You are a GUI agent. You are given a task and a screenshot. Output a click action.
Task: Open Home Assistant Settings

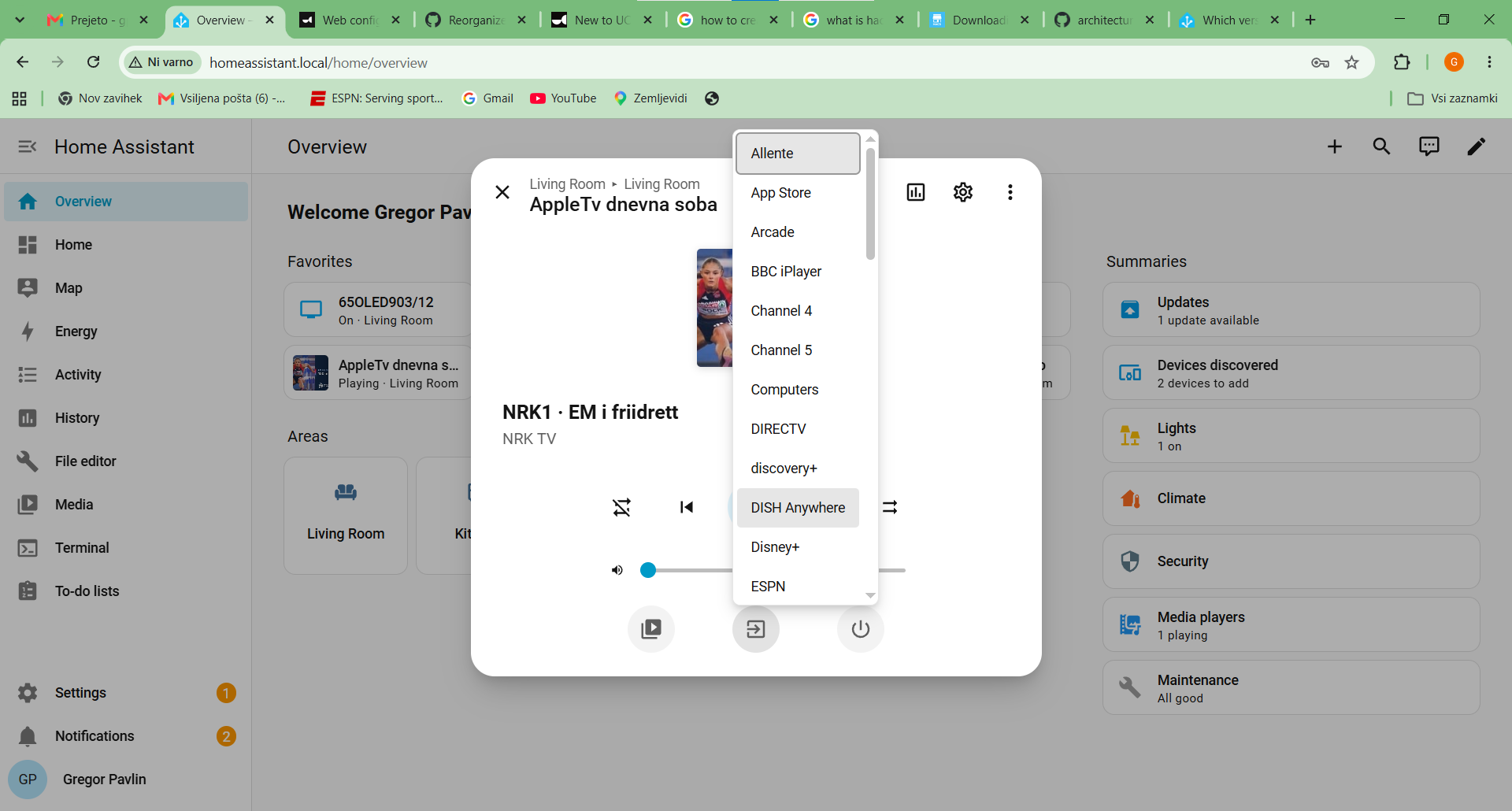pyautogui.click(x=126, y=693)
